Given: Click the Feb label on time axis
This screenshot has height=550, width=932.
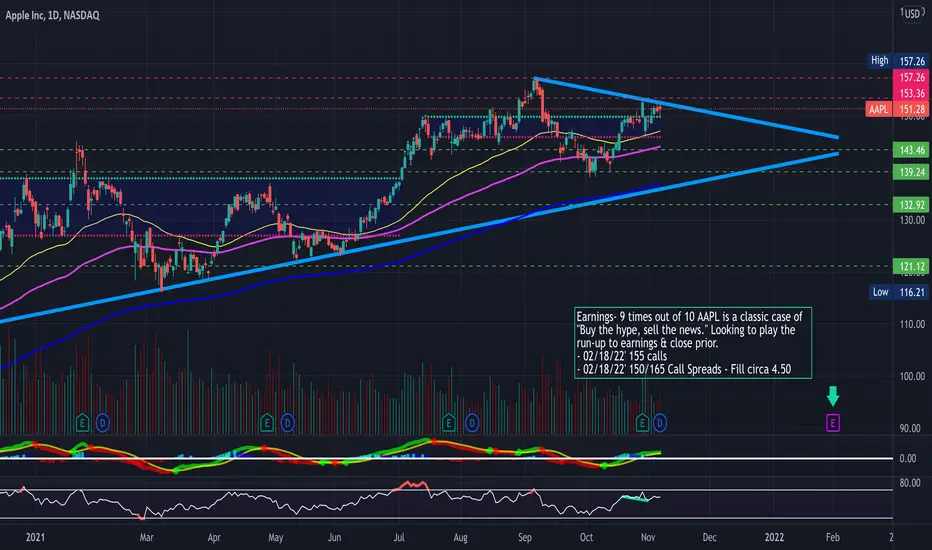Looking at the screenshot, I should pyautogui.click(x=833, y=537).
